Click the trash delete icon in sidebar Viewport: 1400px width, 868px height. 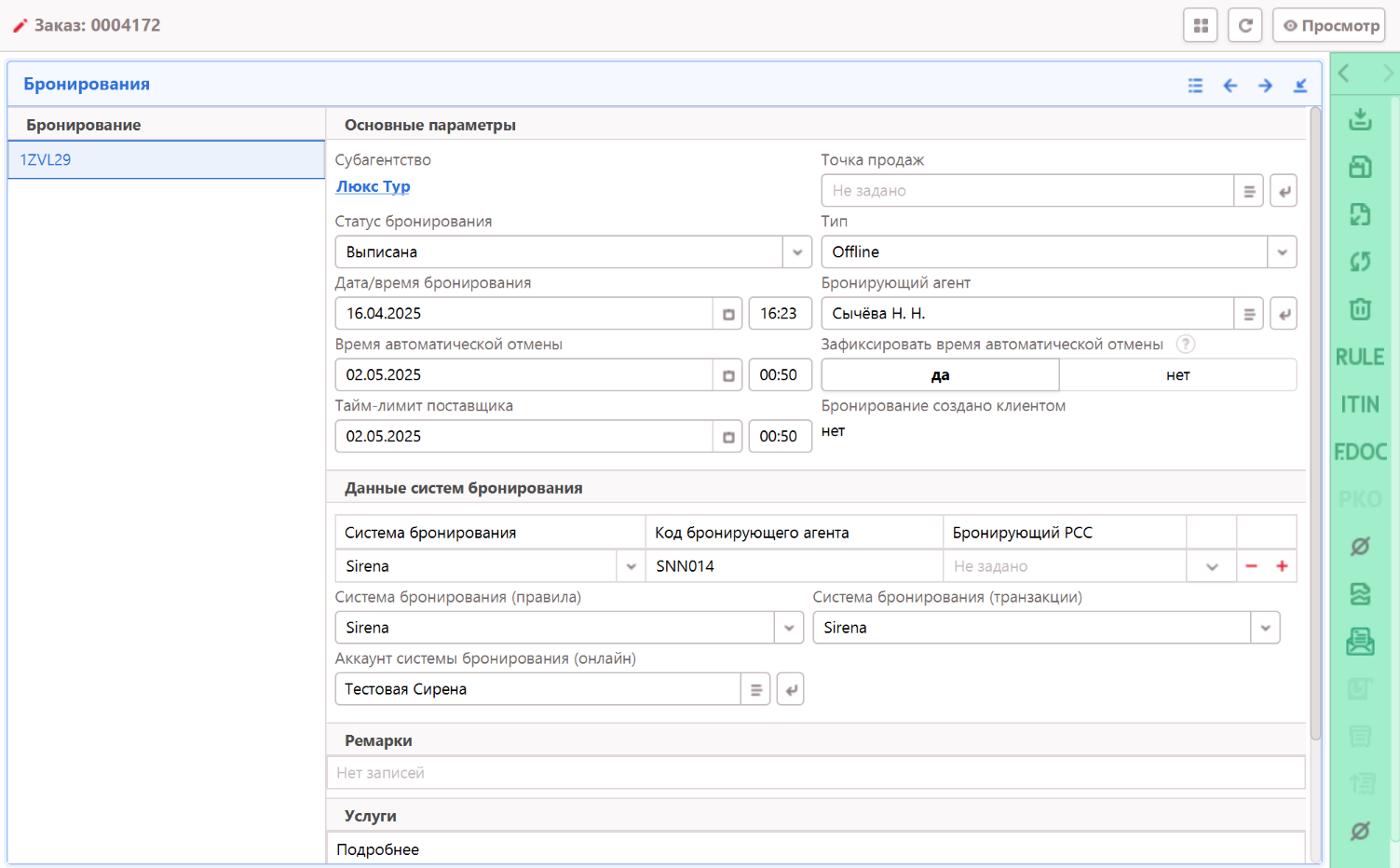(1359, 309)
